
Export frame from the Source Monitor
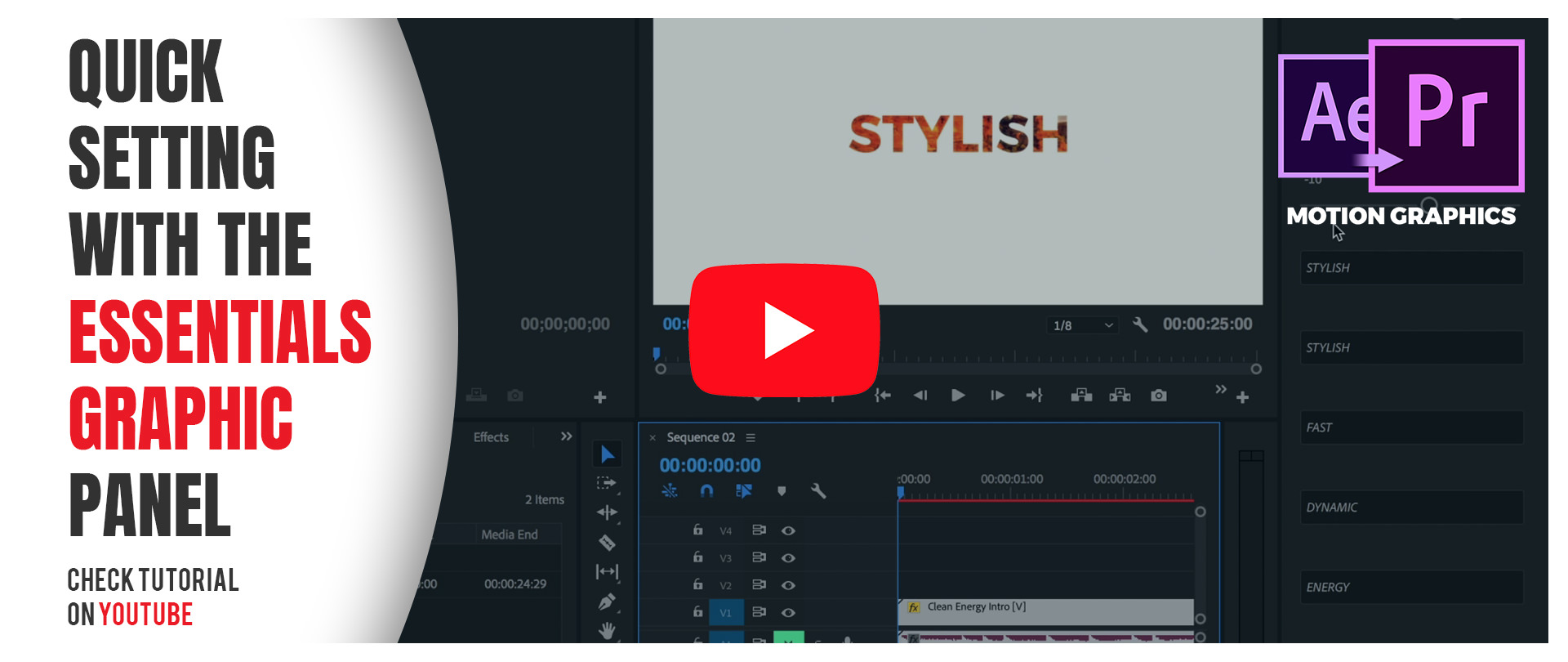[x=514, y=396]
